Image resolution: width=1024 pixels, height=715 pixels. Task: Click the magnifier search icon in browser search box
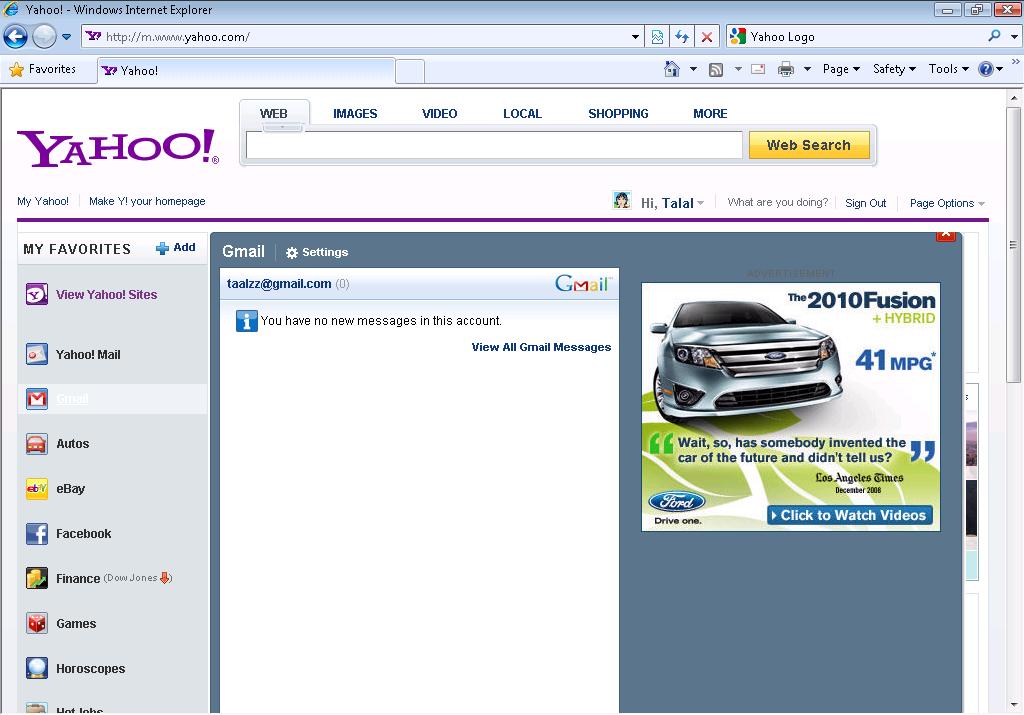(x=994, y=36)
